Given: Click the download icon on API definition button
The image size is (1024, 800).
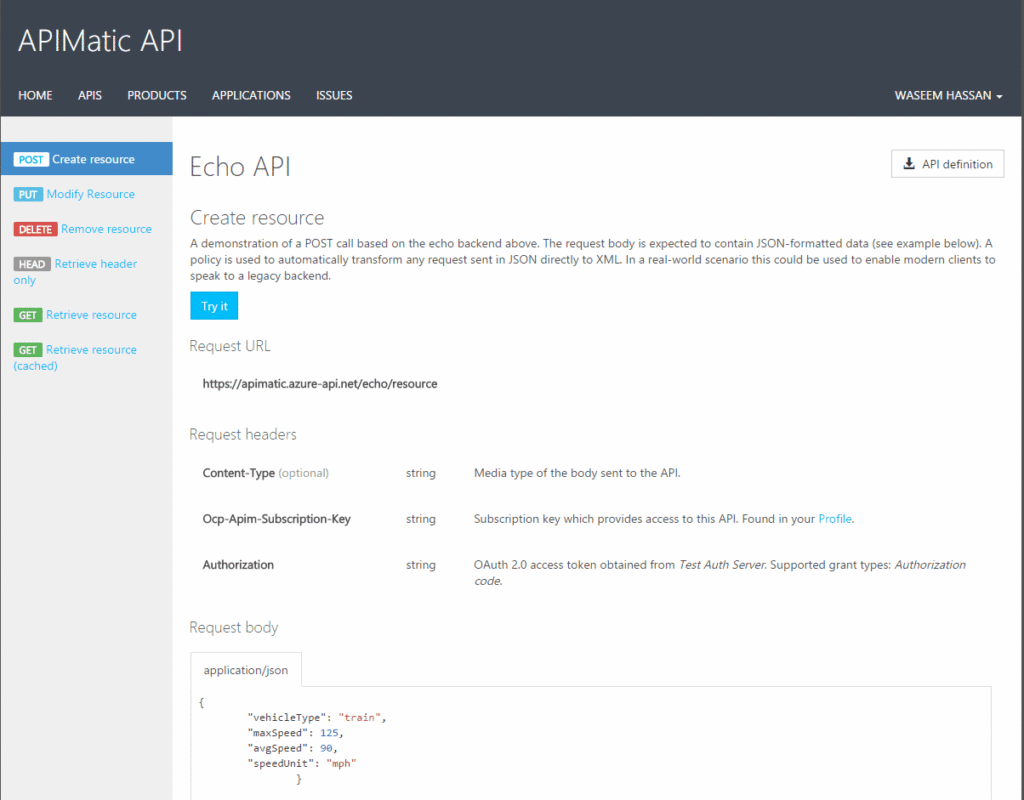Looking at the screenshot, I should 910,163.
